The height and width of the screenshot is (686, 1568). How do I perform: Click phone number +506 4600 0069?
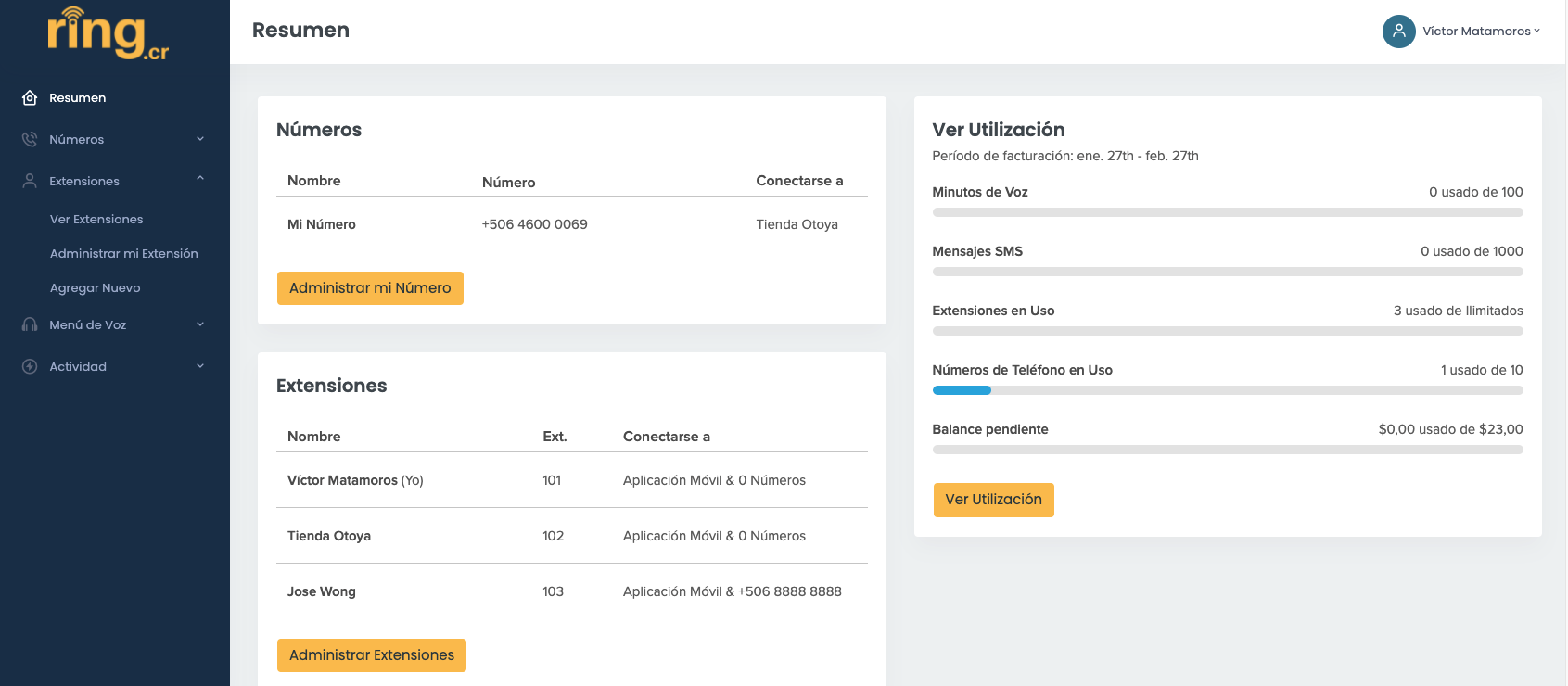tap(535, 224)
